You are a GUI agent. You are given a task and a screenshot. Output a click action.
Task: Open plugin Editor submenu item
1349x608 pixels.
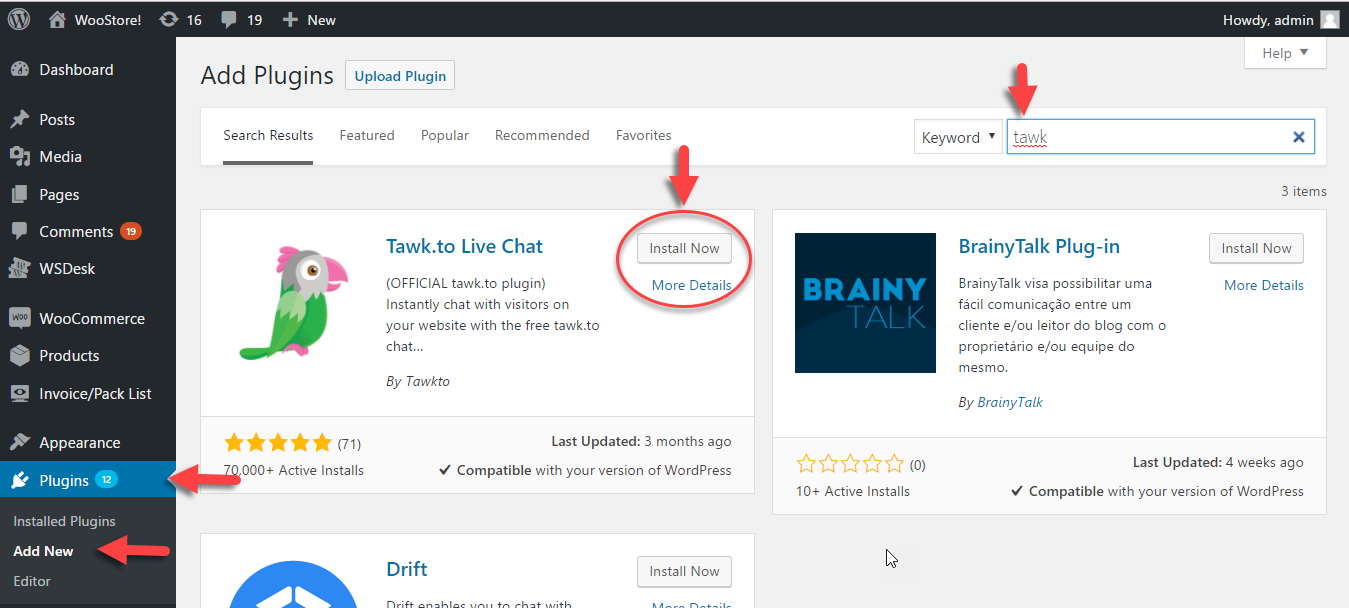(x=32, y=581)
